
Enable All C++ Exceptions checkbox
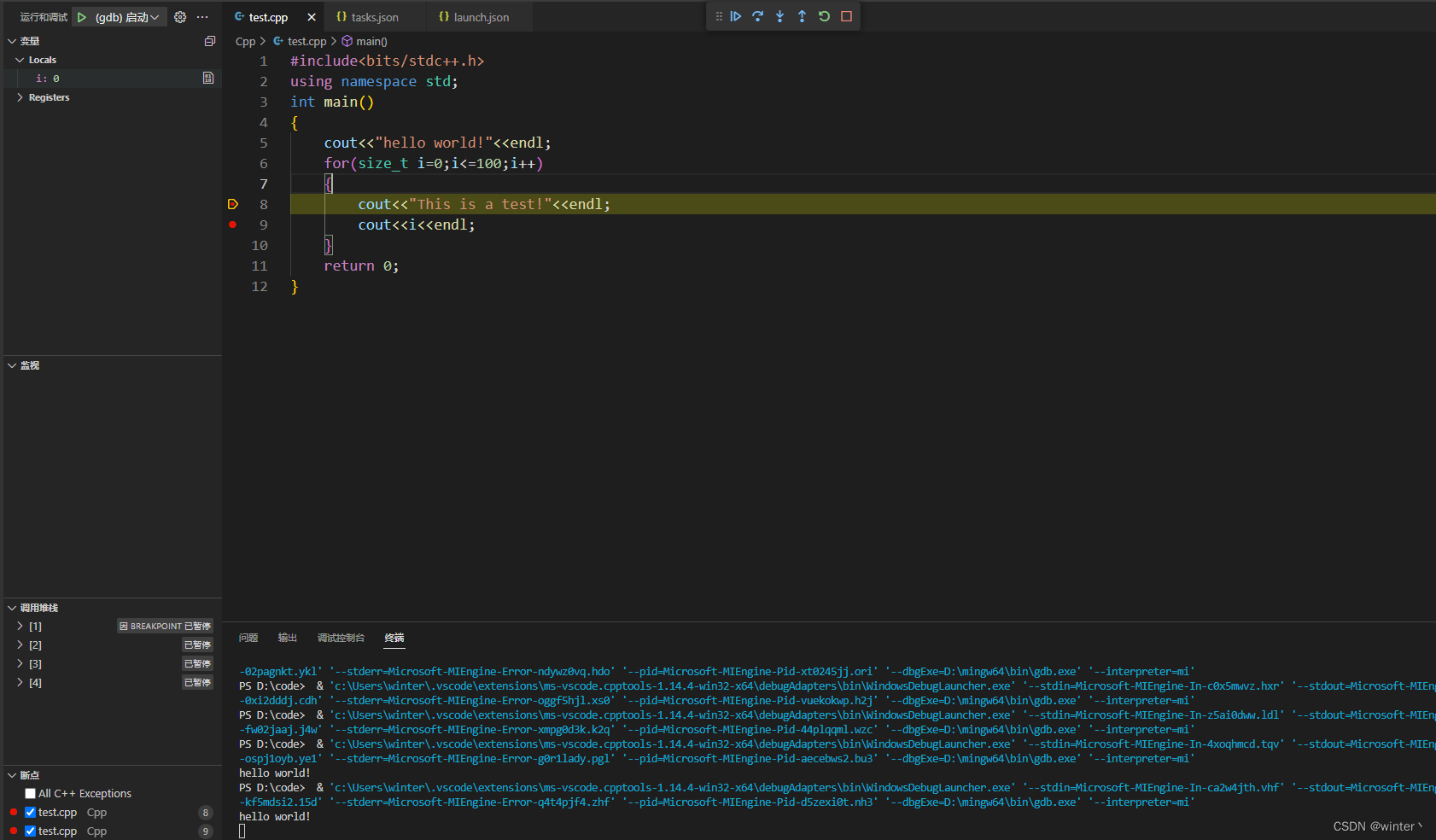(31, 794)
